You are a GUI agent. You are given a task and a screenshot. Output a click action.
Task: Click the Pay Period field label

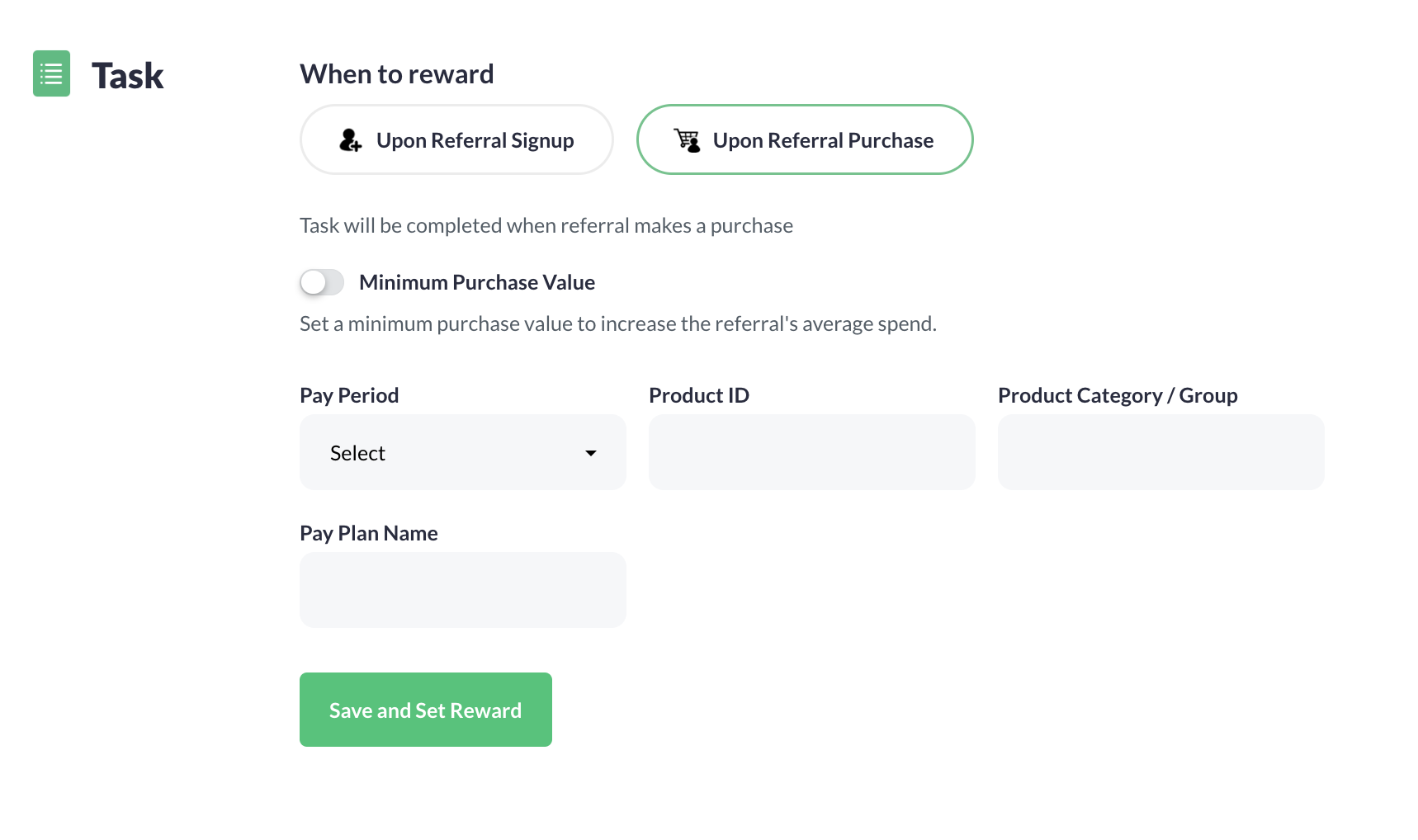pyautogui.click(x=349, y=395)
